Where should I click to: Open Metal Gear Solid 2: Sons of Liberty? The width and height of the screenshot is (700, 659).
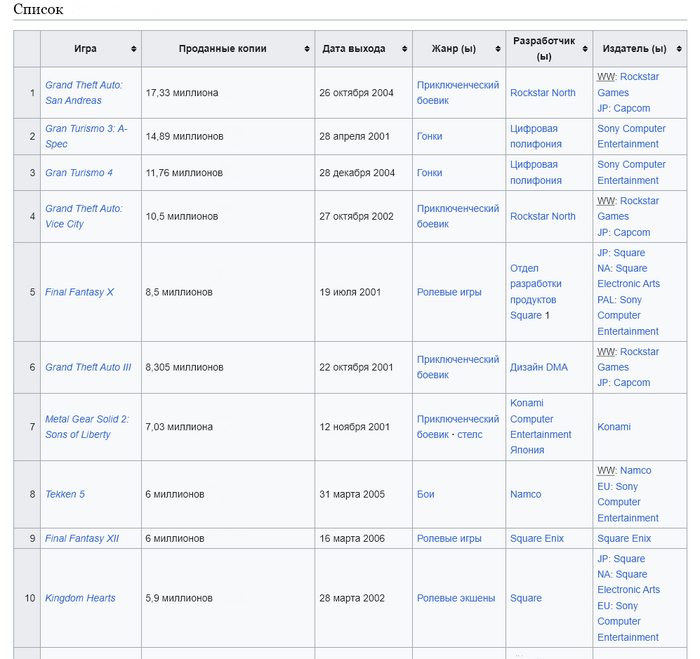87,427
